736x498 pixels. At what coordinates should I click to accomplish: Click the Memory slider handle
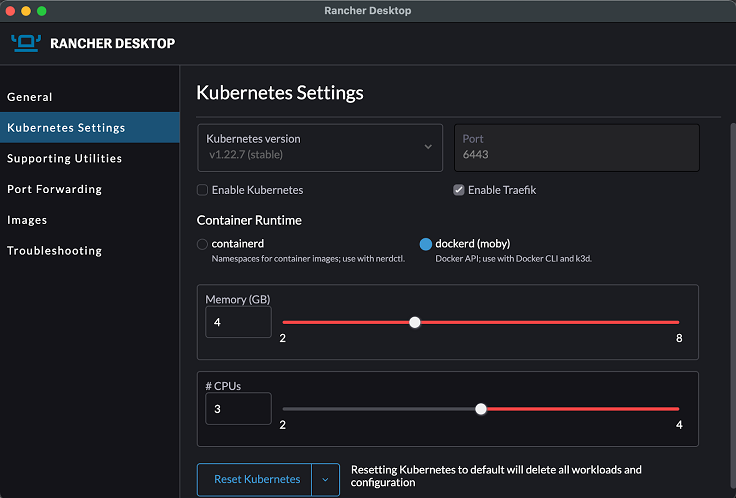pyautogui.click(x=415, y=322)
